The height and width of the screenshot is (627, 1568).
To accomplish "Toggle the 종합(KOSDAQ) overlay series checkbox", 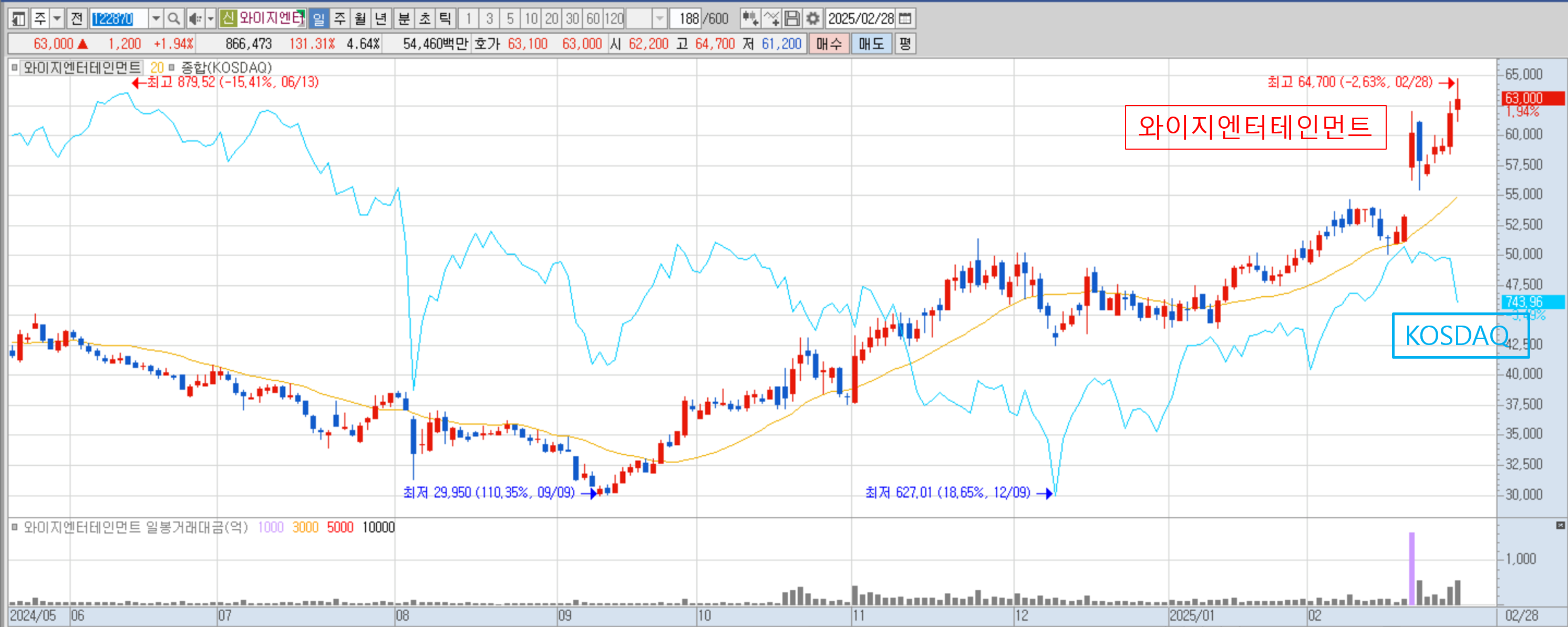I will pyautogui.click(x=172, y=68).
